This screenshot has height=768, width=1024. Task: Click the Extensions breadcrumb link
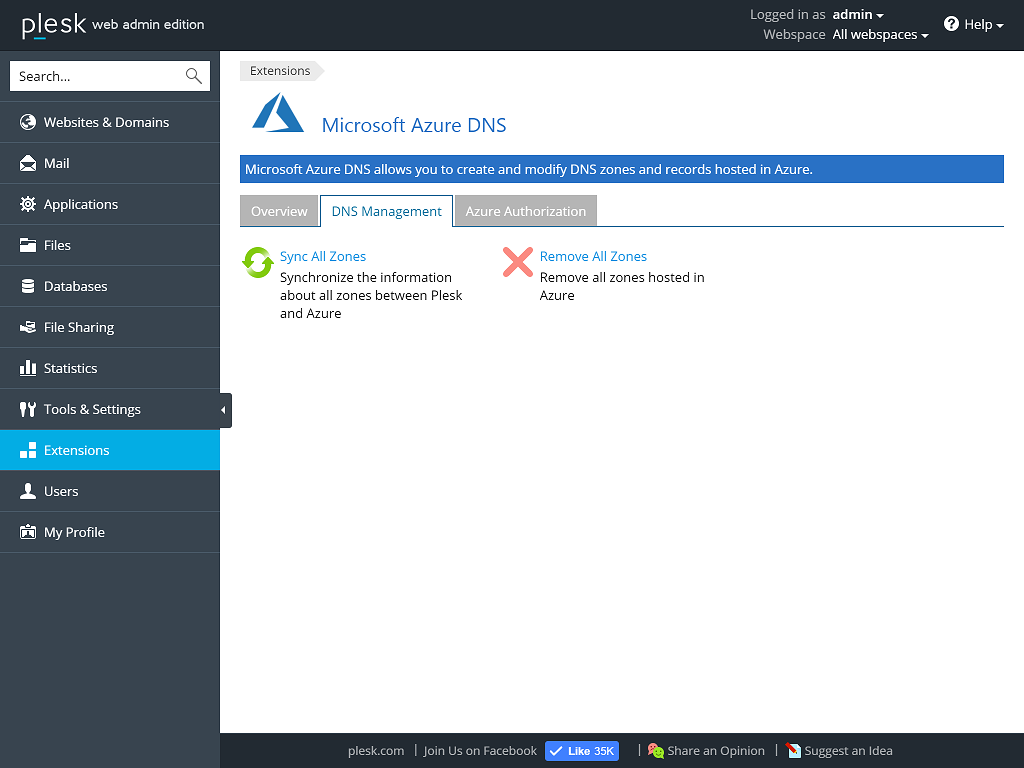tap(280, 71)
